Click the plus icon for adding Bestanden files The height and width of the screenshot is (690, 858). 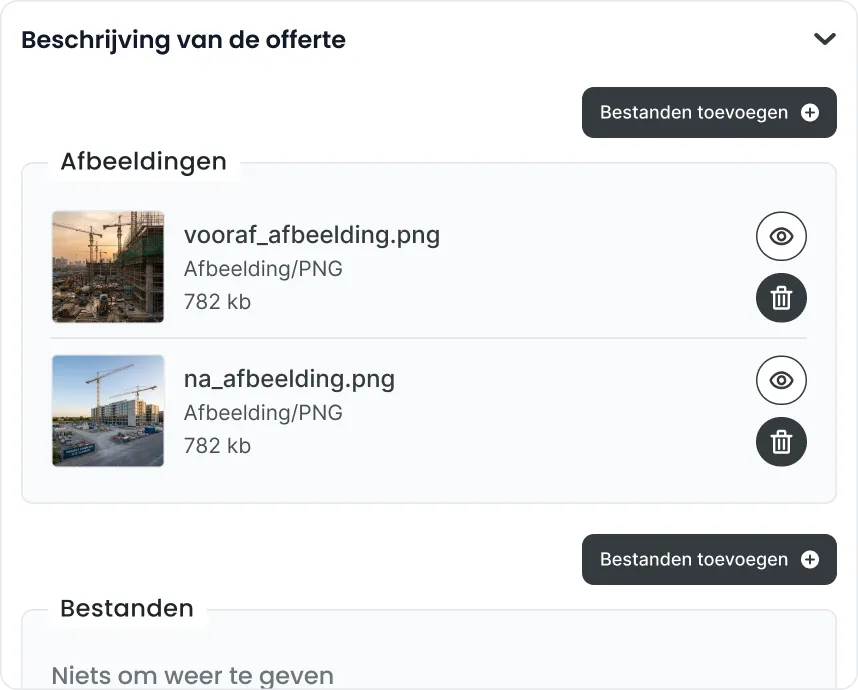click(x=810, y=560)
